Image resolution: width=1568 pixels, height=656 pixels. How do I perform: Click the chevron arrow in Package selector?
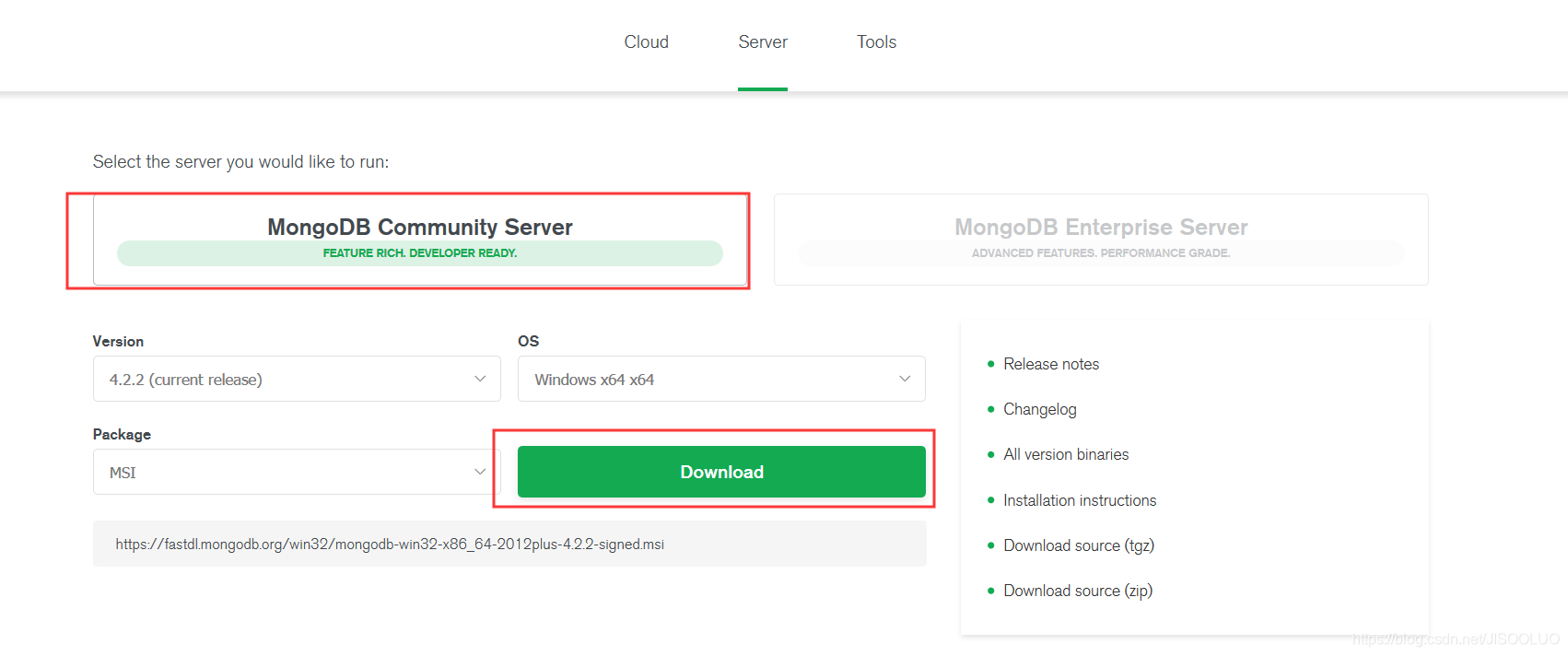[x=480, y=472]
